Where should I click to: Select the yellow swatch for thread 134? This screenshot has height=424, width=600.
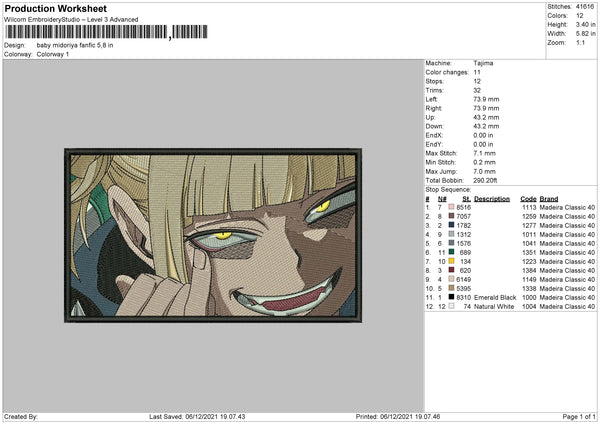451,261
